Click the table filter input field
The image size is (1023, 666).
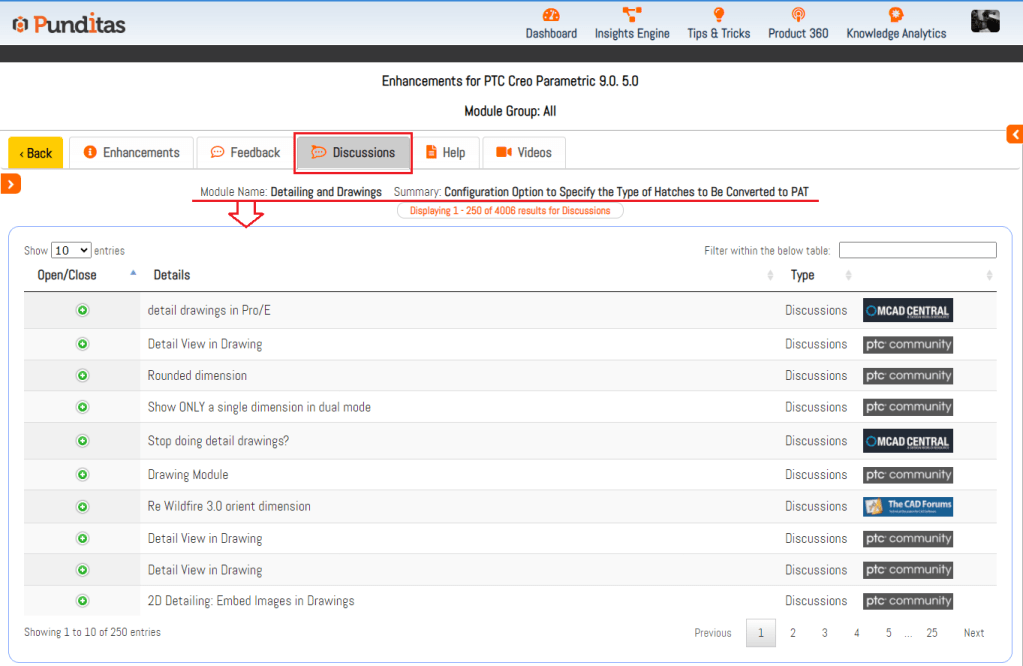click(917, 250)
